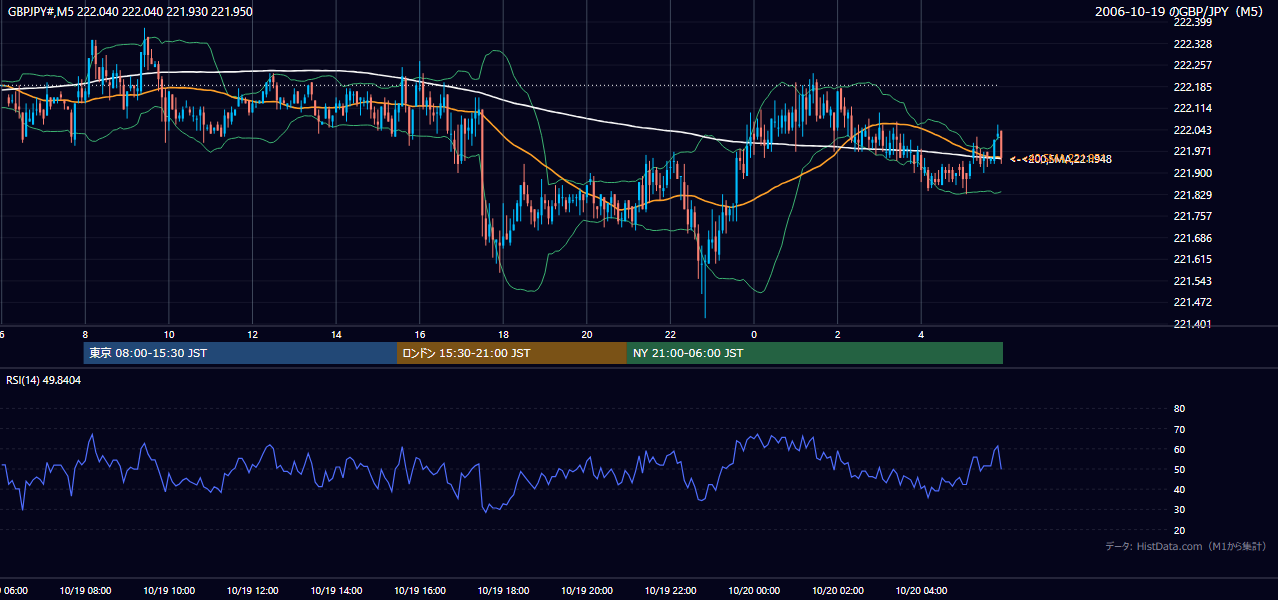The width and height of the screenshot is (1278, 600).
Task: Click price axis label 222.185
Action: (1192, 87)
